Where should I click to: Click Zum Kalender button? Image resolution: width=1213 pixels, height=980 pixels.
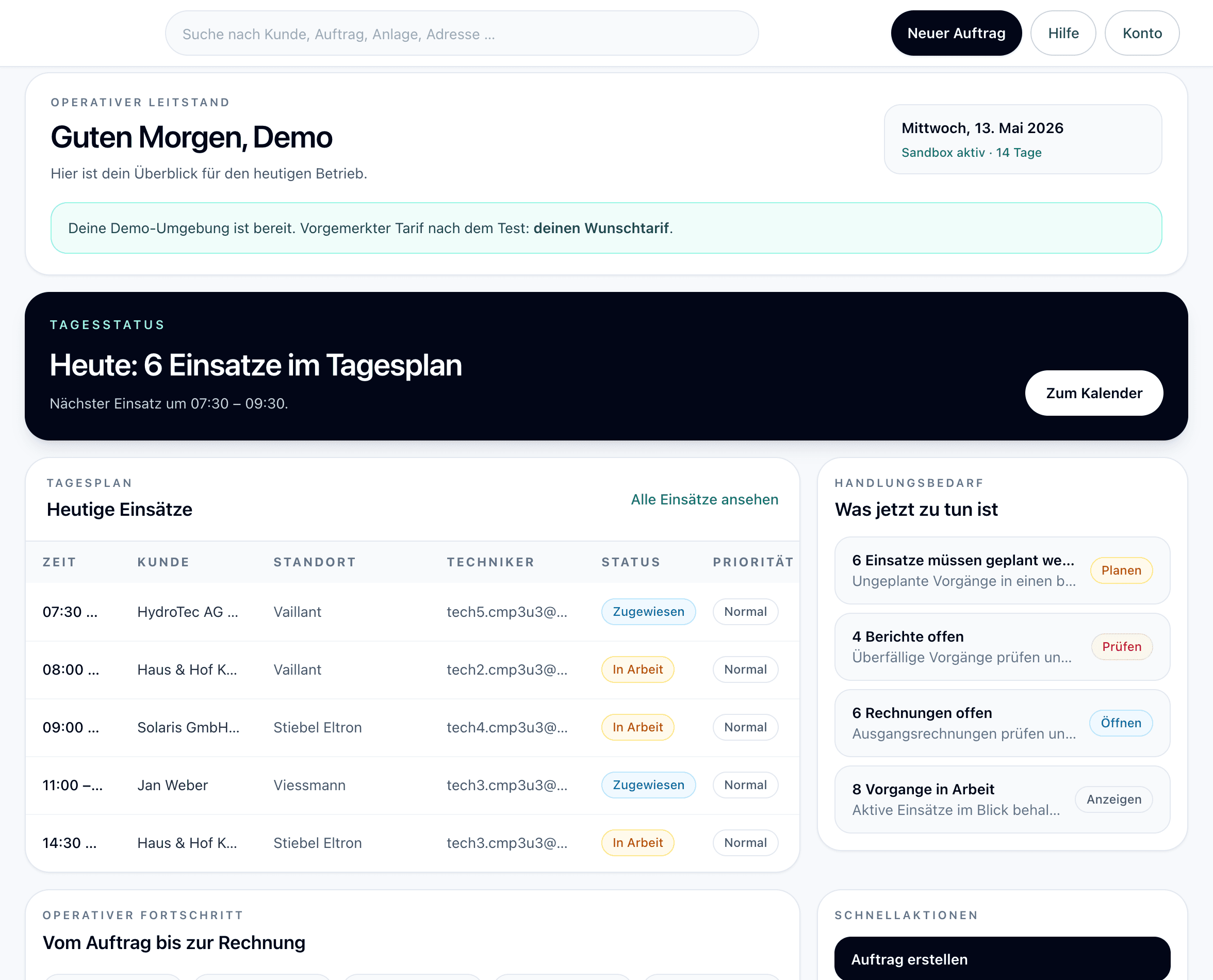coord(1093,393)
